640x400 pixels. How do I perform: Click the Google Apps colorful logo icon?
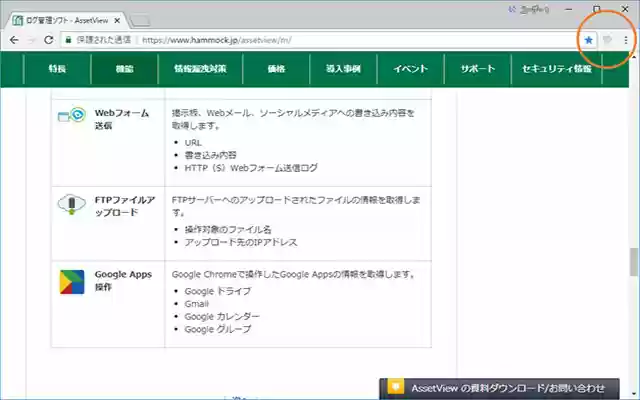(72, 282)
